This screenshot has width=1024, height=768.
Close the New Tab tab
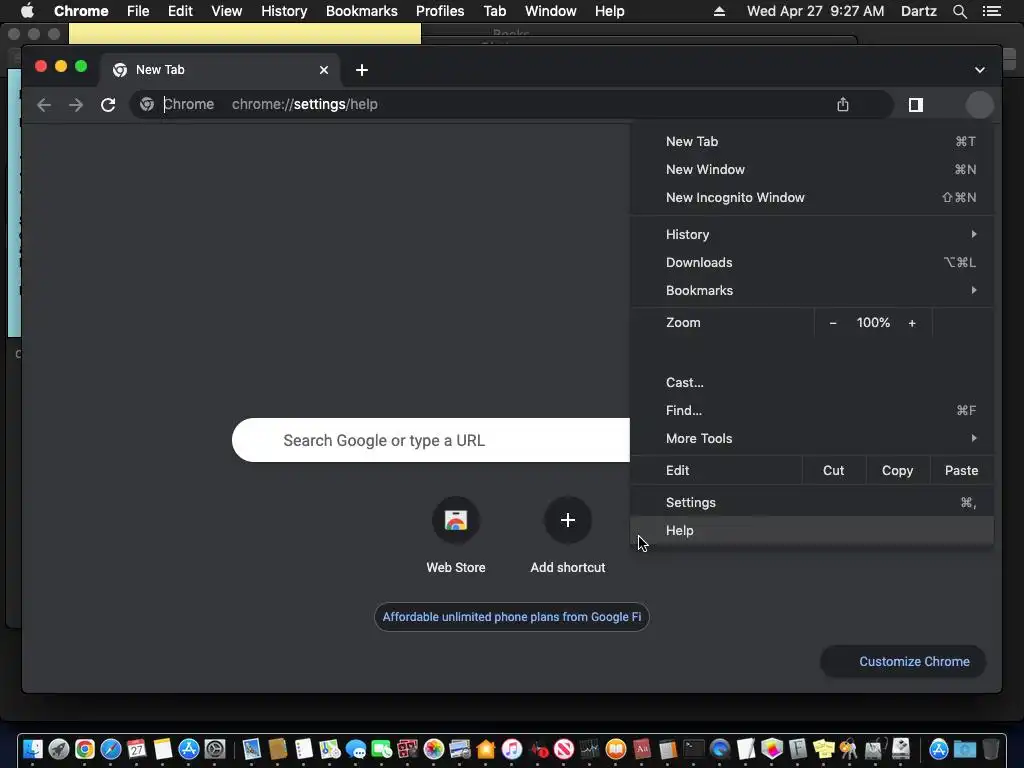(x=324, y=70)
